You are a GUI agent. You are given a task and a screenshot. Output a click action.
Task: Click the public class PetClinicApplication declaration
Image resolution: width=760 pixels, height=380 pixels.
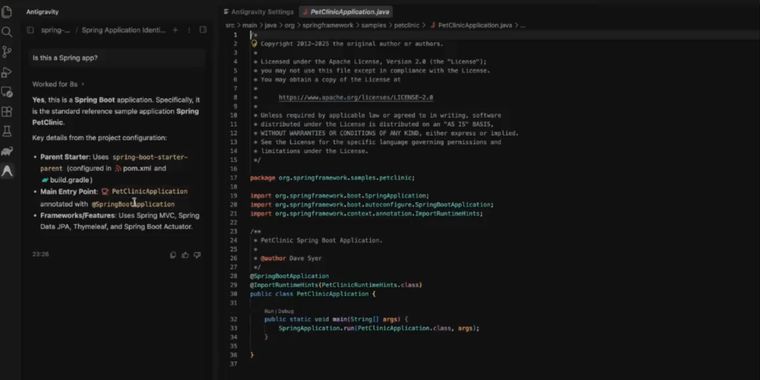[313, 294]
